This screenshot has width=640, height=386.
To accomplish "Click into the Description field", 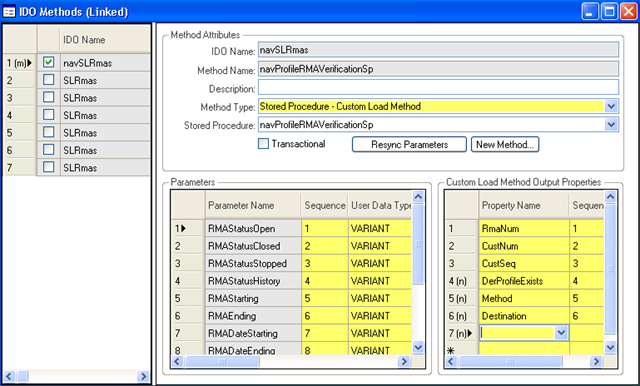I will point(438,87).
